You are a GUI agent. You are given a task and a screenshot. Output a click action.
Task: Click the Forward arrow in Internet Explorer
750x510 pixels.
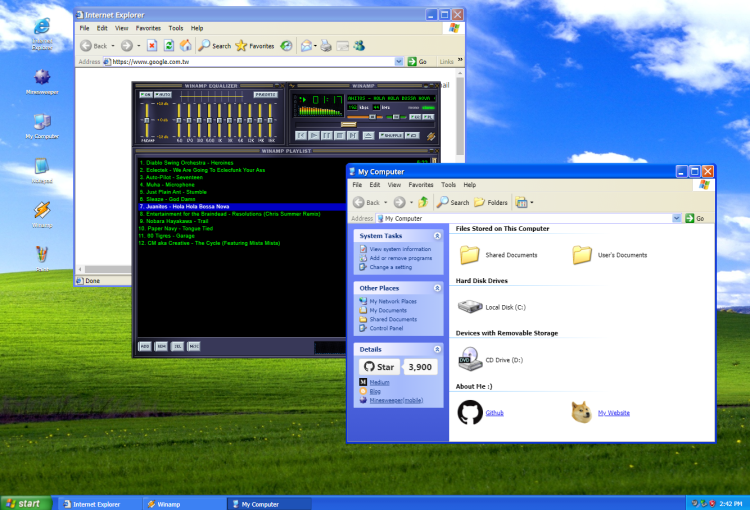pyautogui.click(x=126, y=45)
